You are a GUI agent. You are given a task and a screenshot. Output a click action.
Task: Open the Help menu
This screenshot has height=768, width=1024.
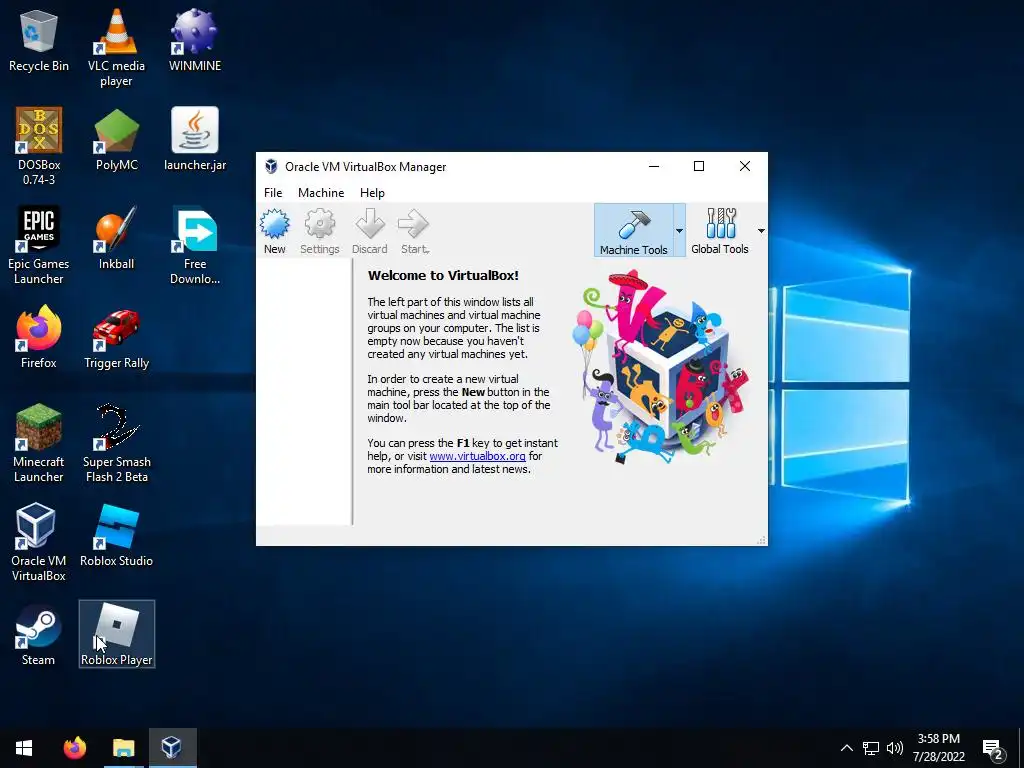(x=372, y=193)
